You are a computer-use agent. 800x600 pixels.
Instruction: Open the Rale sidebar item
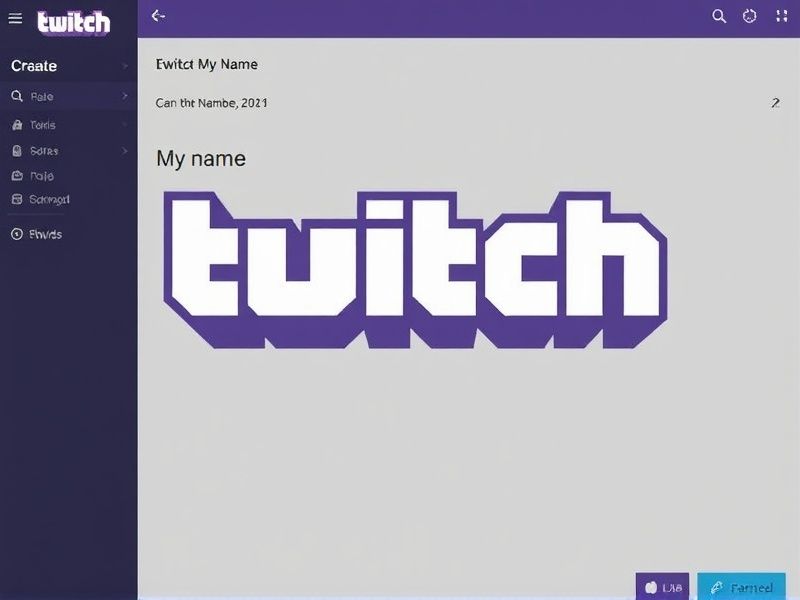point(68,96)
